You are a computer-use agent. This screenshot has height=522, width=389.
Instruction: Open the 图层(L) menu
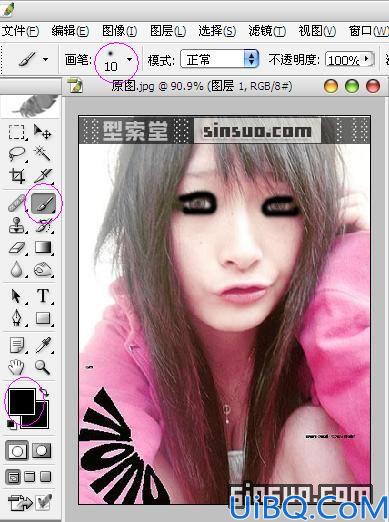pos(168,31)
